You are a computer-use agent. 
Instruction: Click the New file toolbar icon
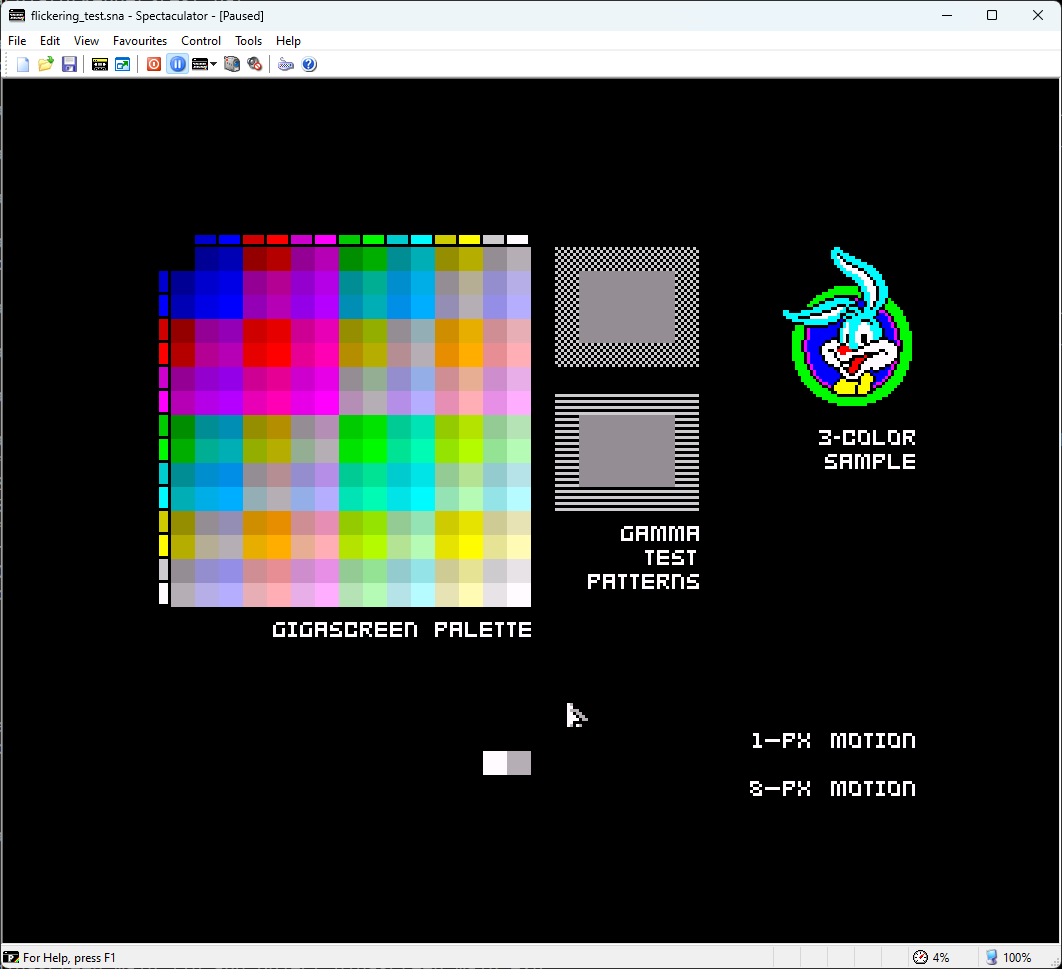[23, 64]
